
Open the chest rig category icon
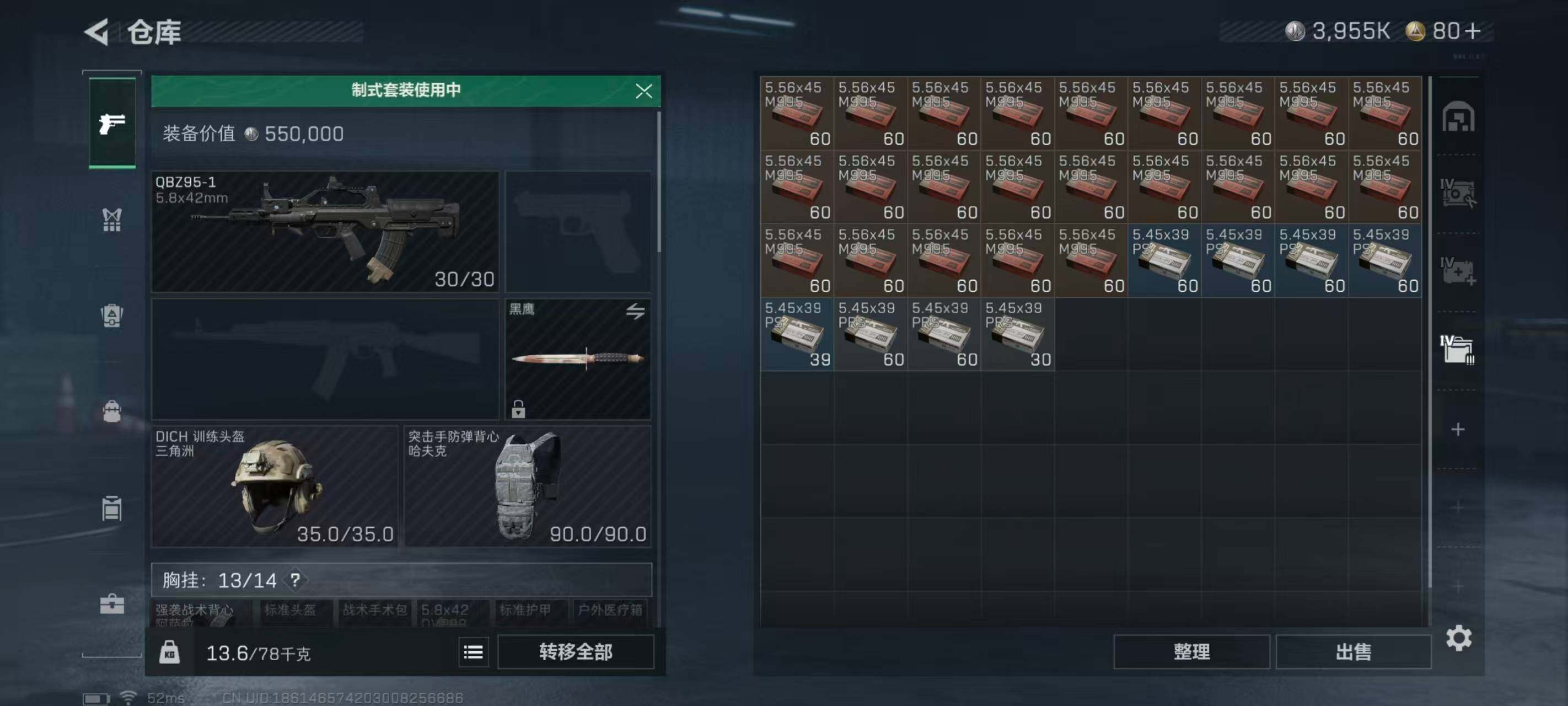pyautogui.click(x=112, y=220)
